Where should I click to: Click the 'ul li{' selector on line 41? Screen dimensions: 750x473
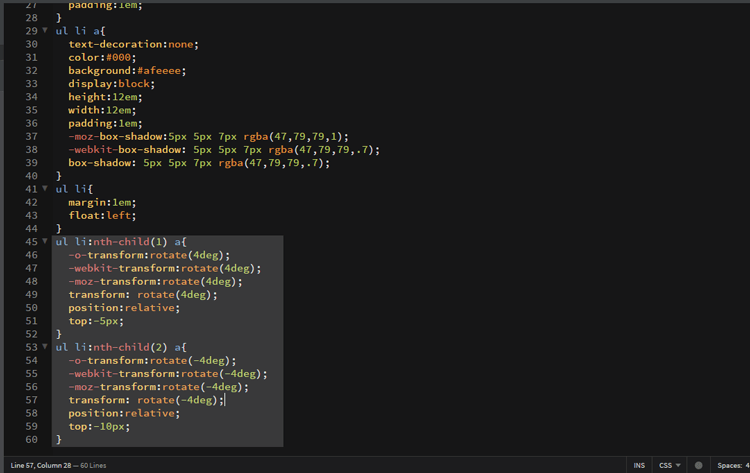pos(74,189)
